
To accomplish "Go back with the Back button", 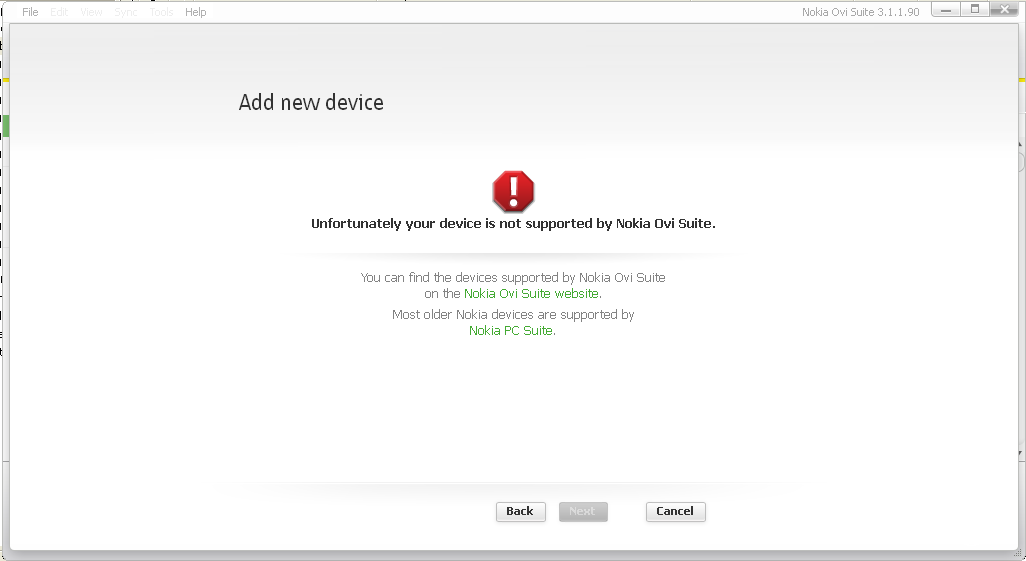I will (520, 511).
